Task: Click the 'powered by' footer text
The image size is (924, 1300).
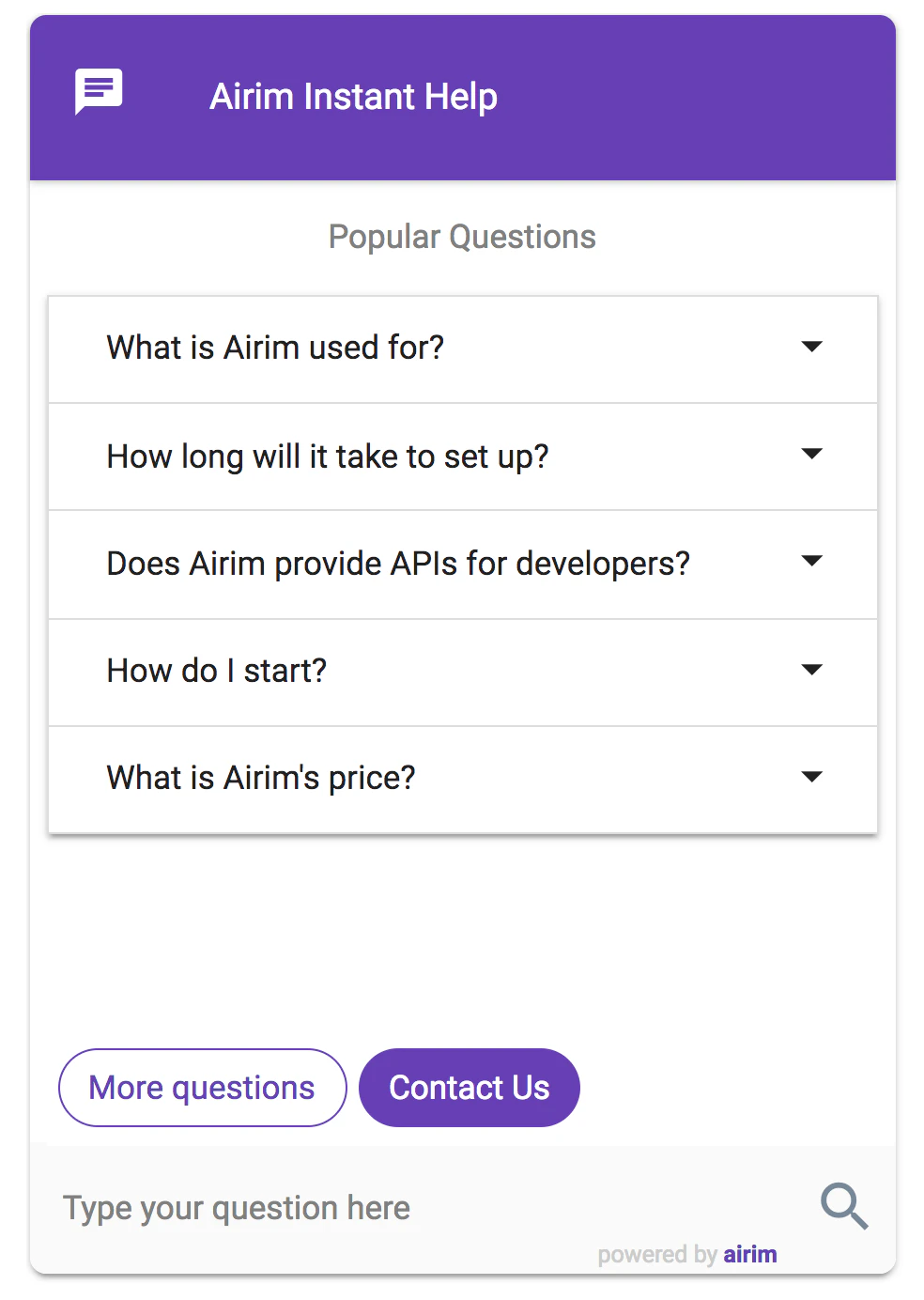Action: coord(655,1254)
